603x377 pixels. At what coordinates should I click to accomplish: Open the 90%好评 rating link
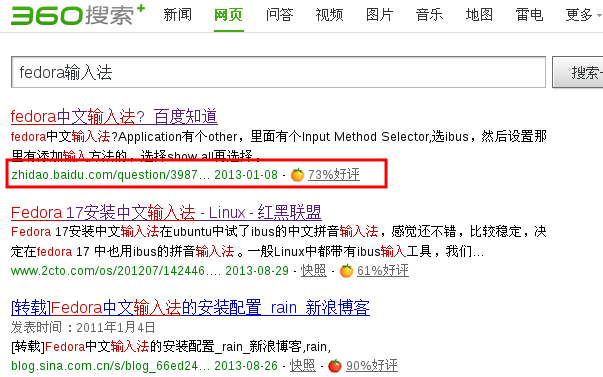click(372, 366)
